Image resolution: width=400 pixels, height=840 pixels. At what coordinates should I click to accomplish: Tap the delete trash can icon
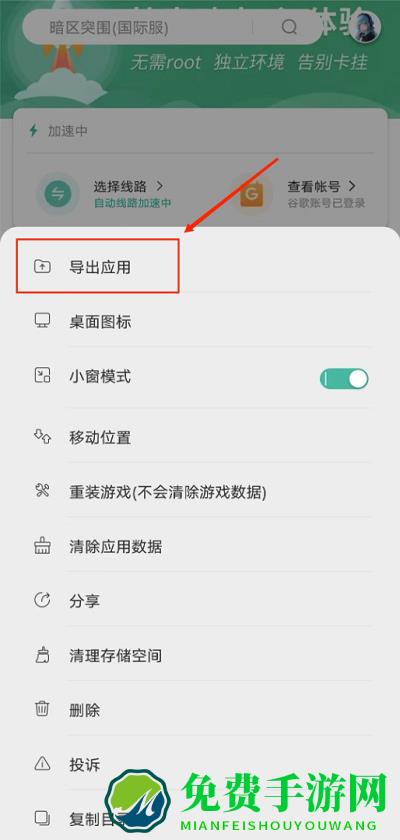click(42, 709)
